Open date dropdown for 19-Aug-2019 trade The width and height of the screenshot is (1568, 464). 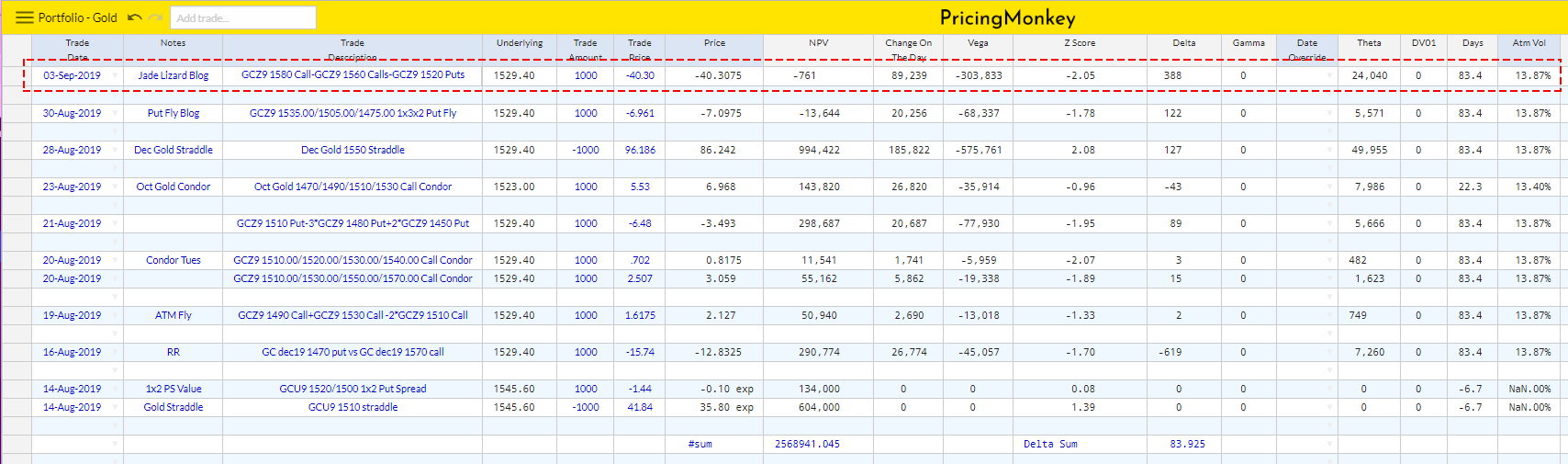click(x=115, y=315)
